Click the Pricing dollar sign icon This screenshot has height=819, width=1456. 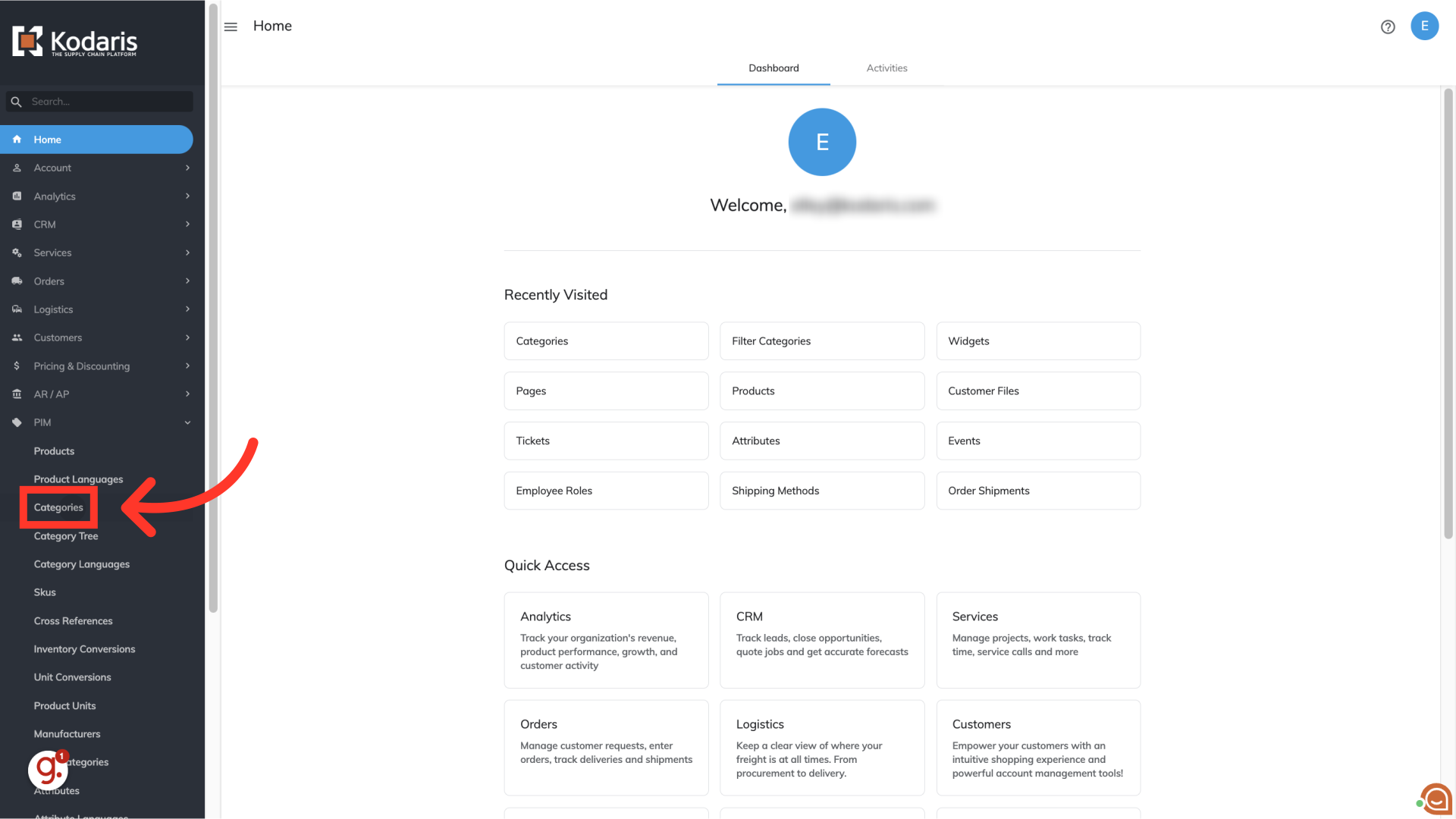(x=17, y=366)
